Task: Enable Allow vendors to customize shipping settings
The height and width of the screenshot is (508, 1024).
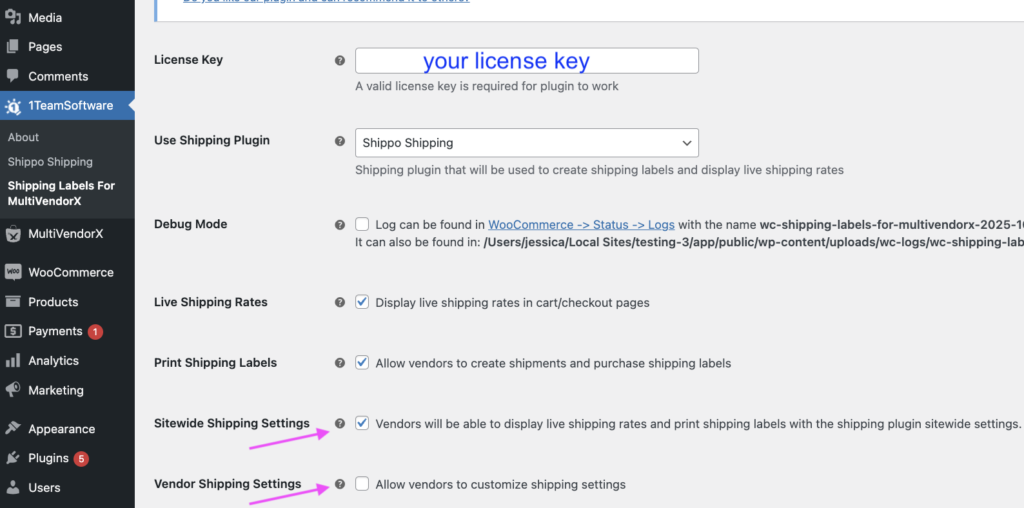Action: tap(362, 484)
